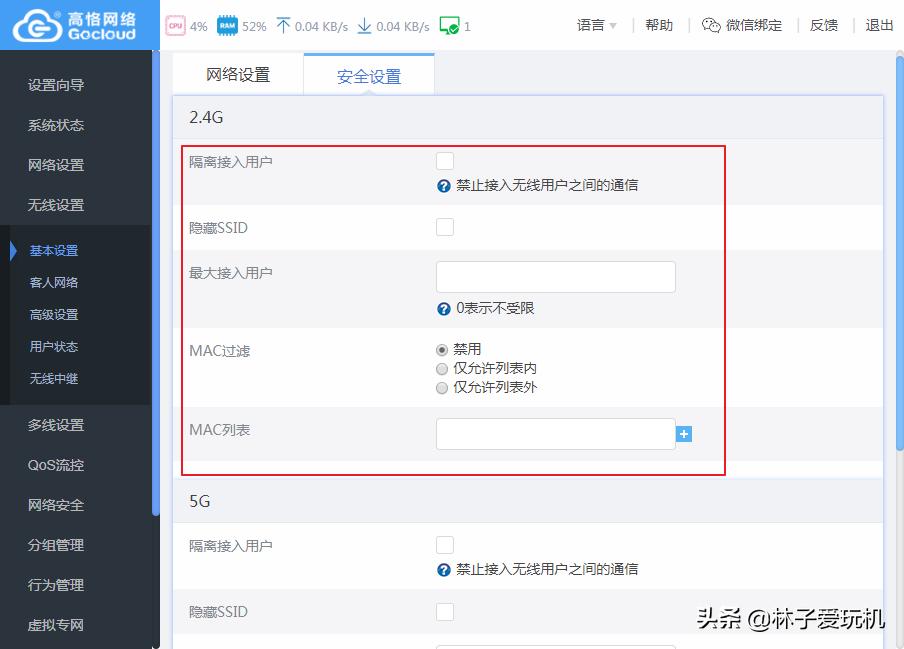Add a MAC list entry with plus button
The height and width of the screenshot is (649, 904).
coord(684,434)
